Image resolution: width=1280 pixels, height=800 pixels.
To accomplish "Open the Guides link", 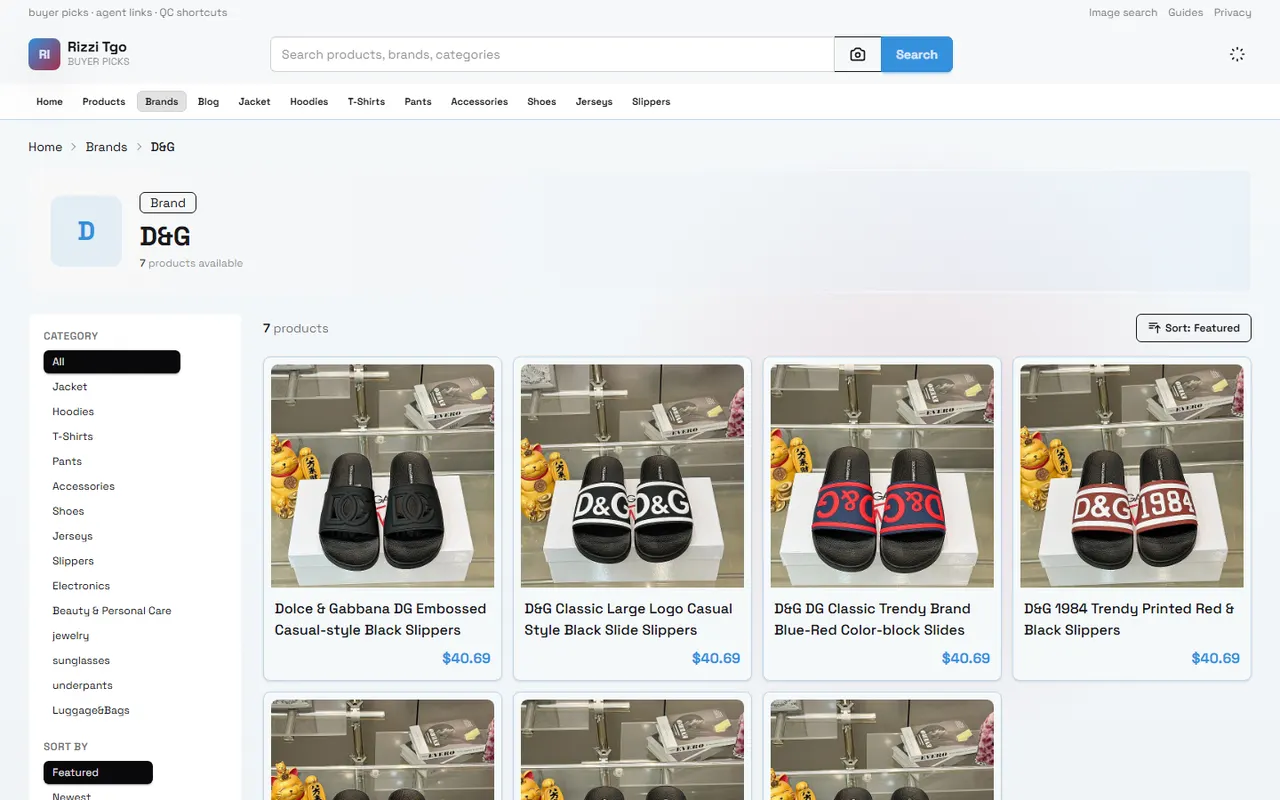I will coord(1186,13).
